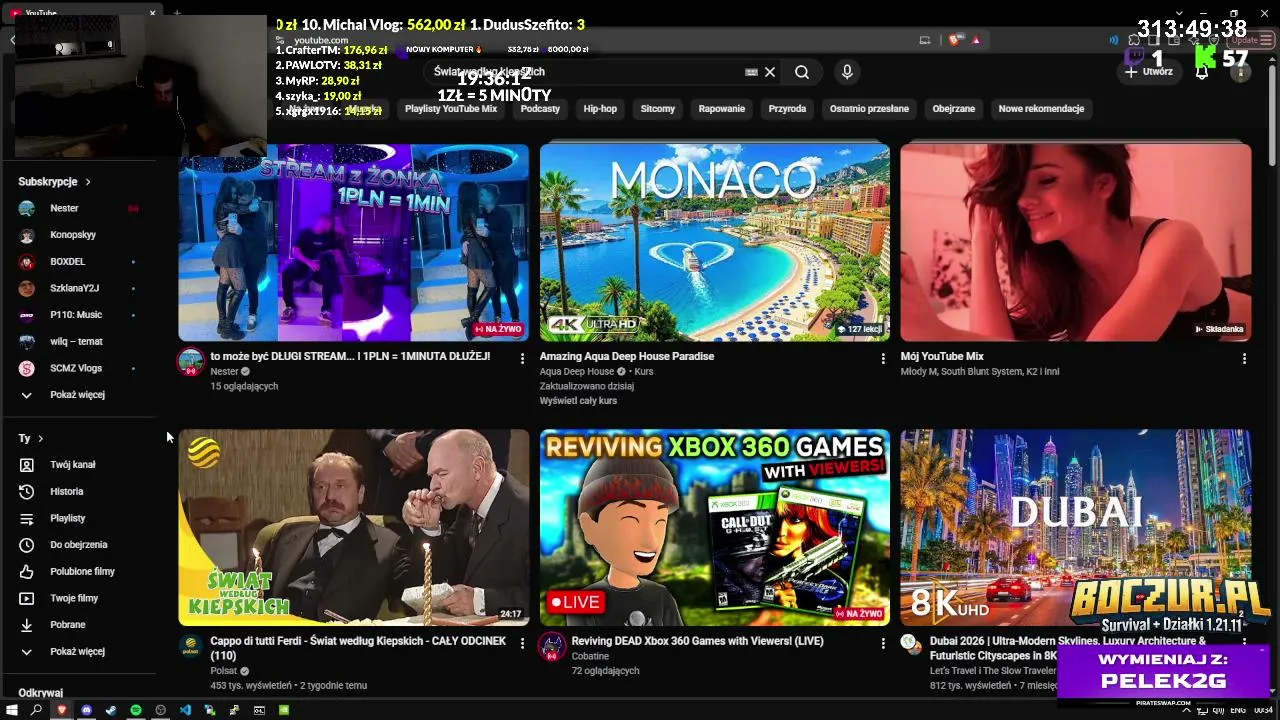Click the Brave Rewards triangle icon

click(975, 40)
